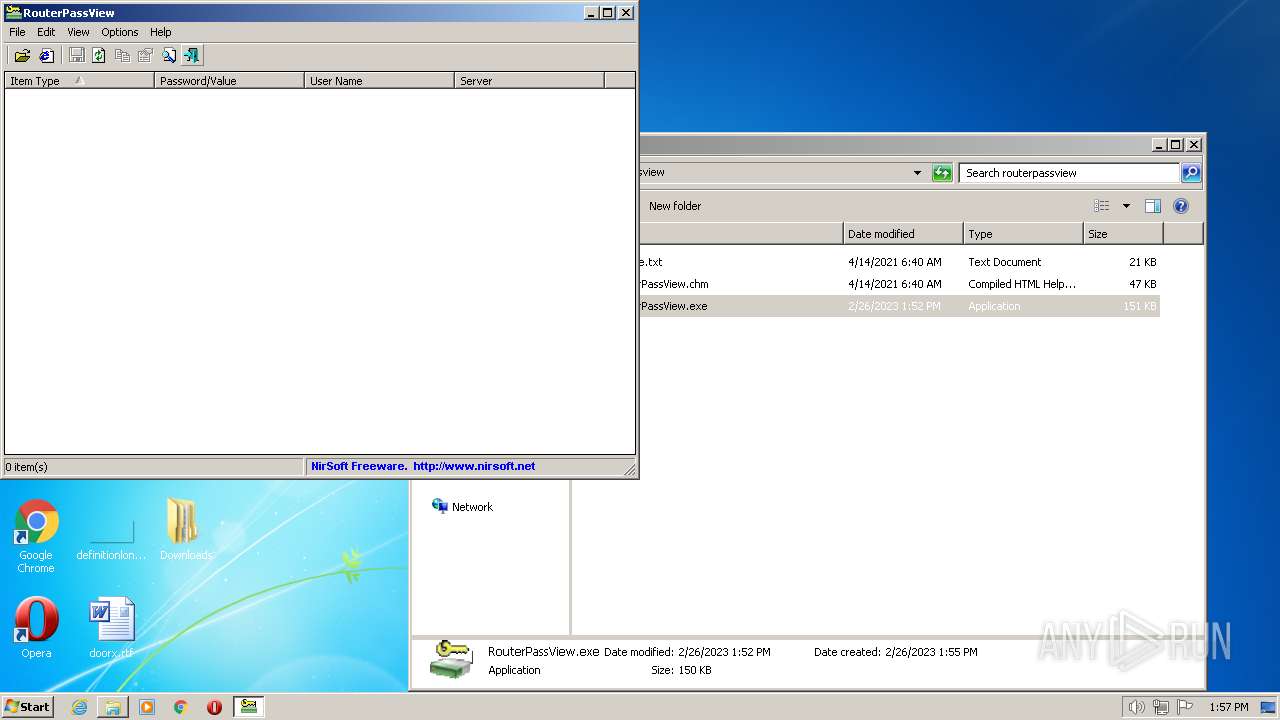Select Network in Explorer navigation pane
The image size is (1280, 720).
(x=462, y=507)
